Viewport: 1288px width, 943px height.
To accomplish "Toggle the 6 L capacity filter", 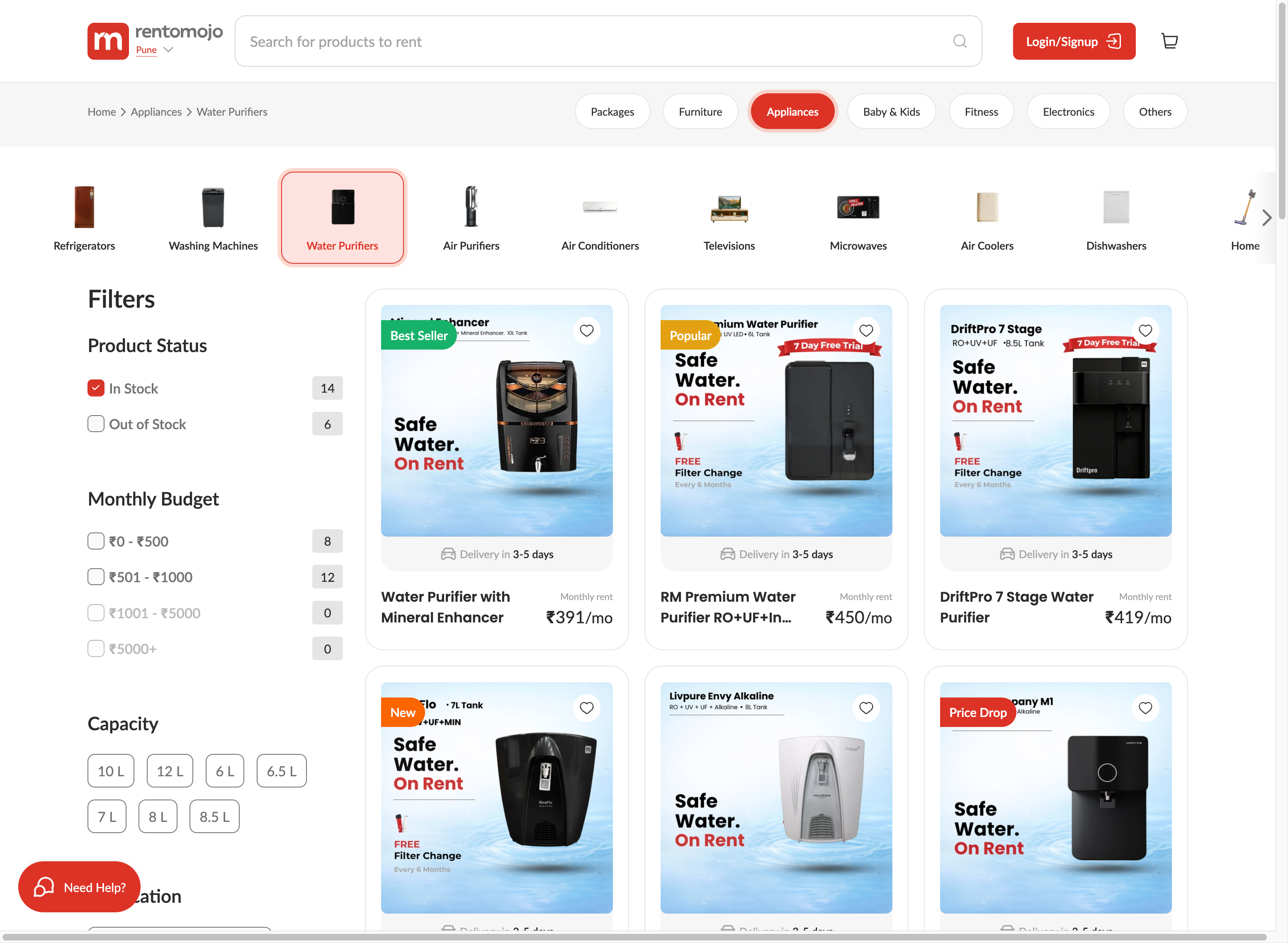I will (x=225, y=770).
